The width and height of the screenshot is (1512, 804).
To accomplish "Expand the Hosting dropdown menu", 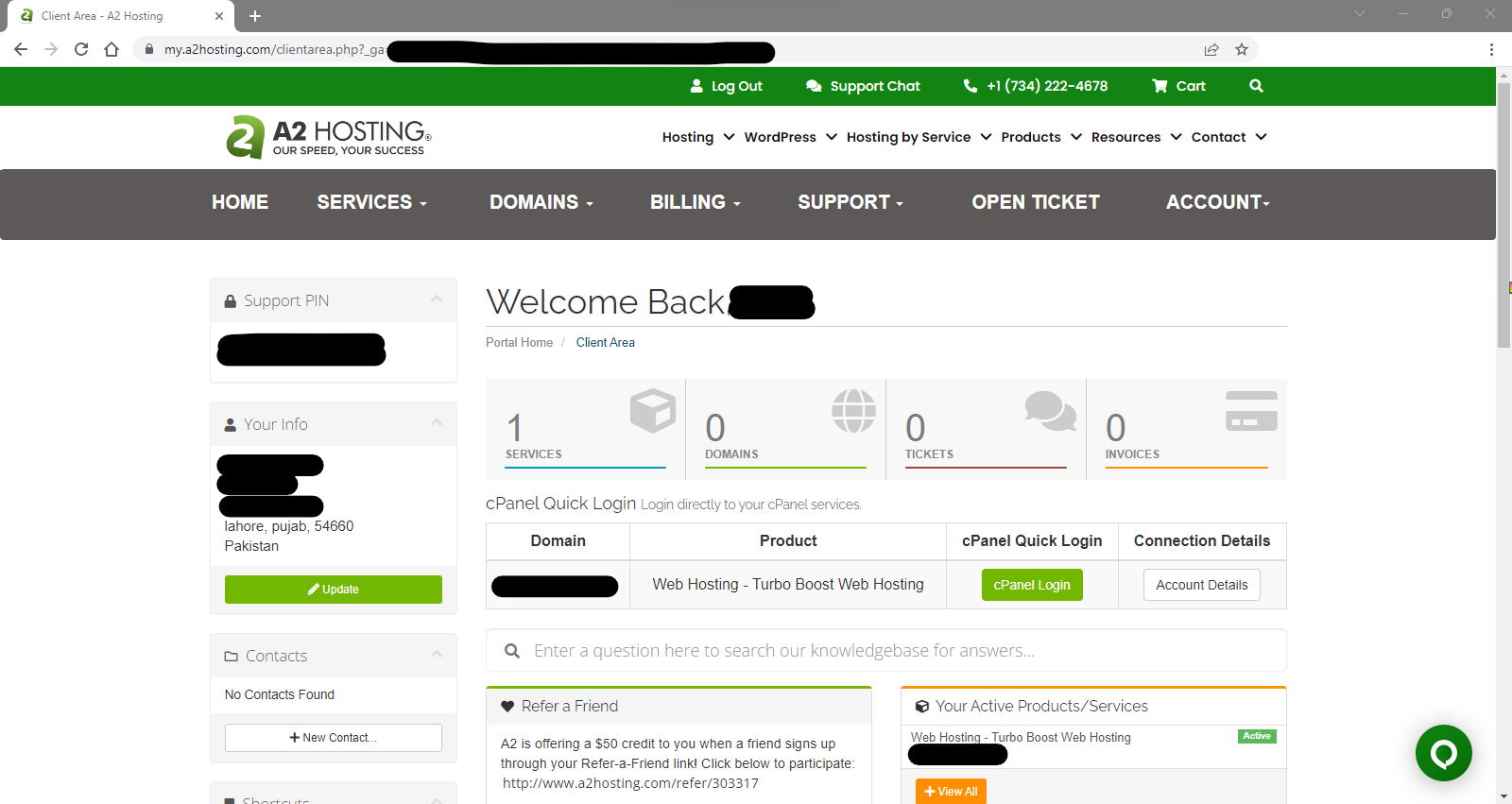I will point(698,137).
